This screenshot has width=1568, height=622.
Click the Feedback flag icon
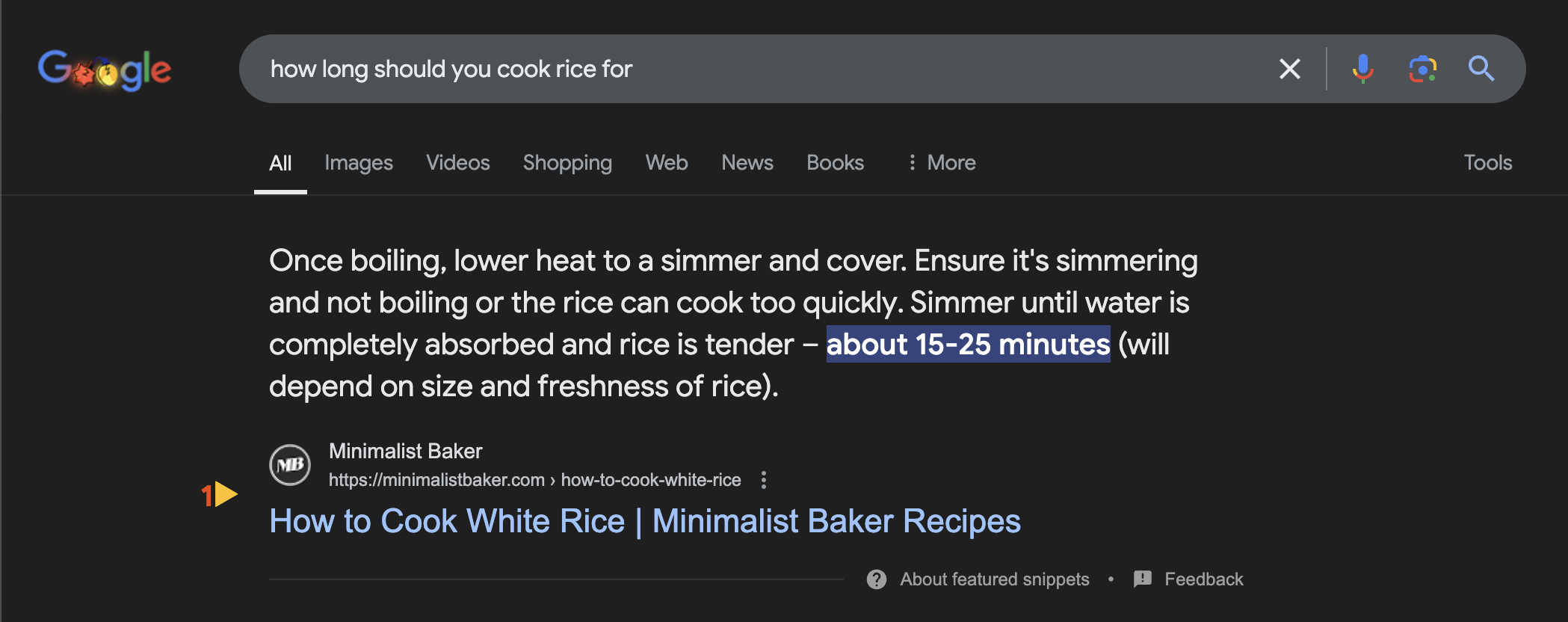(1143, 579)
